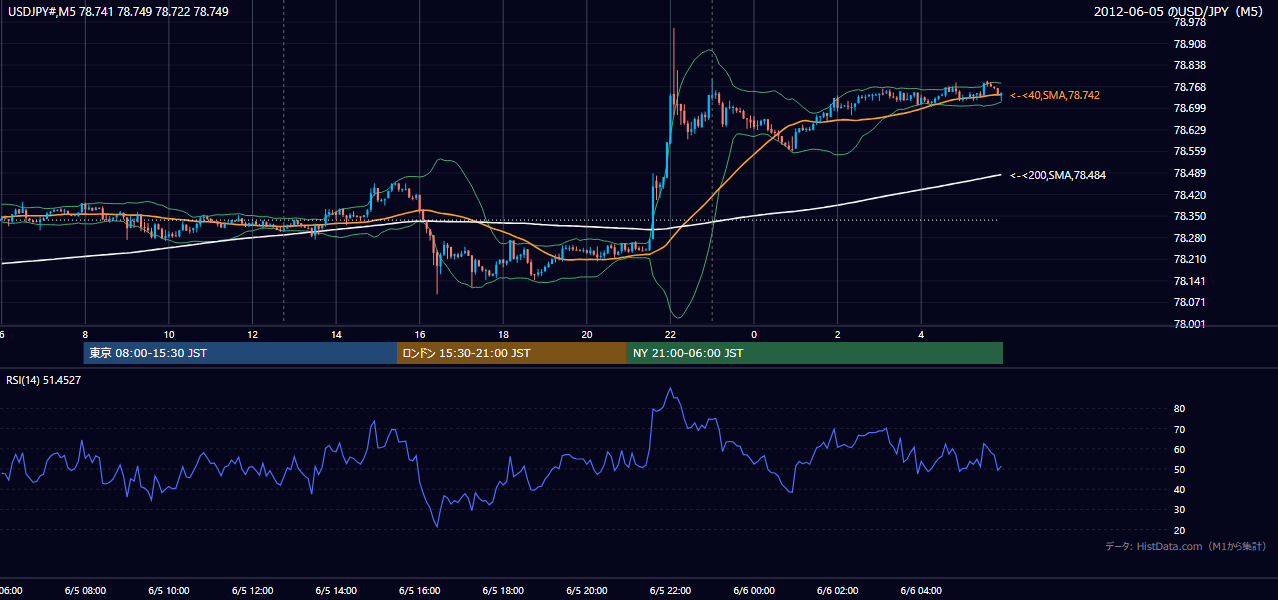Click the 6/6 04:00 date label

922,590
